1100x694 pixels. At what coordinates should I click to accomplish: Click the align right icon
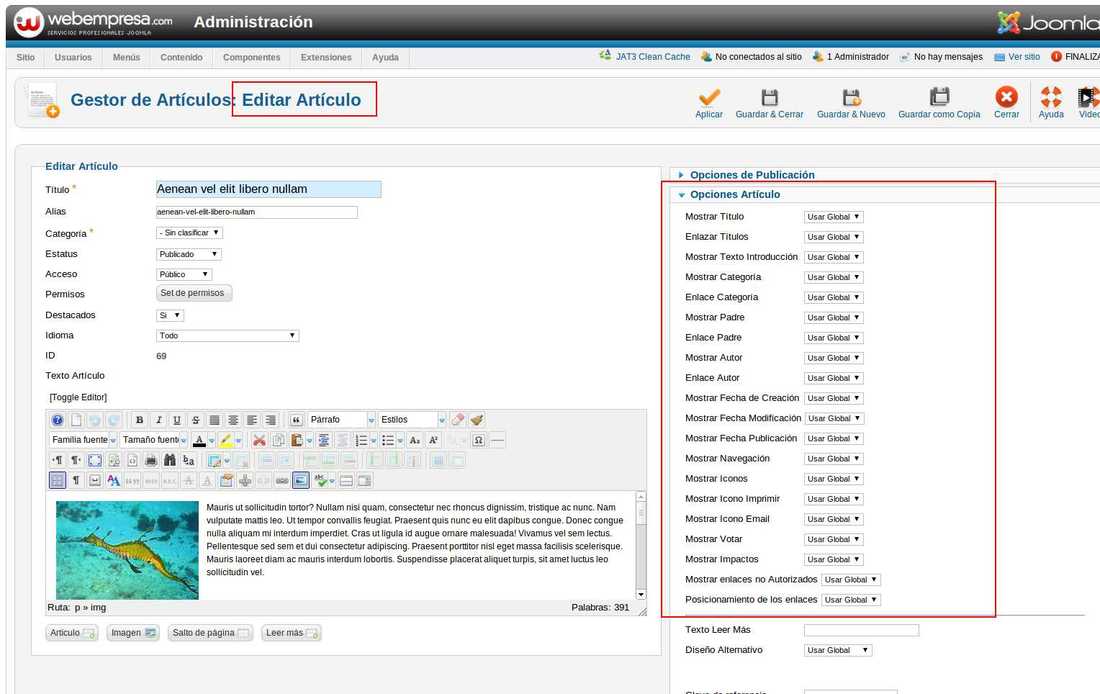tap(271, 420)
